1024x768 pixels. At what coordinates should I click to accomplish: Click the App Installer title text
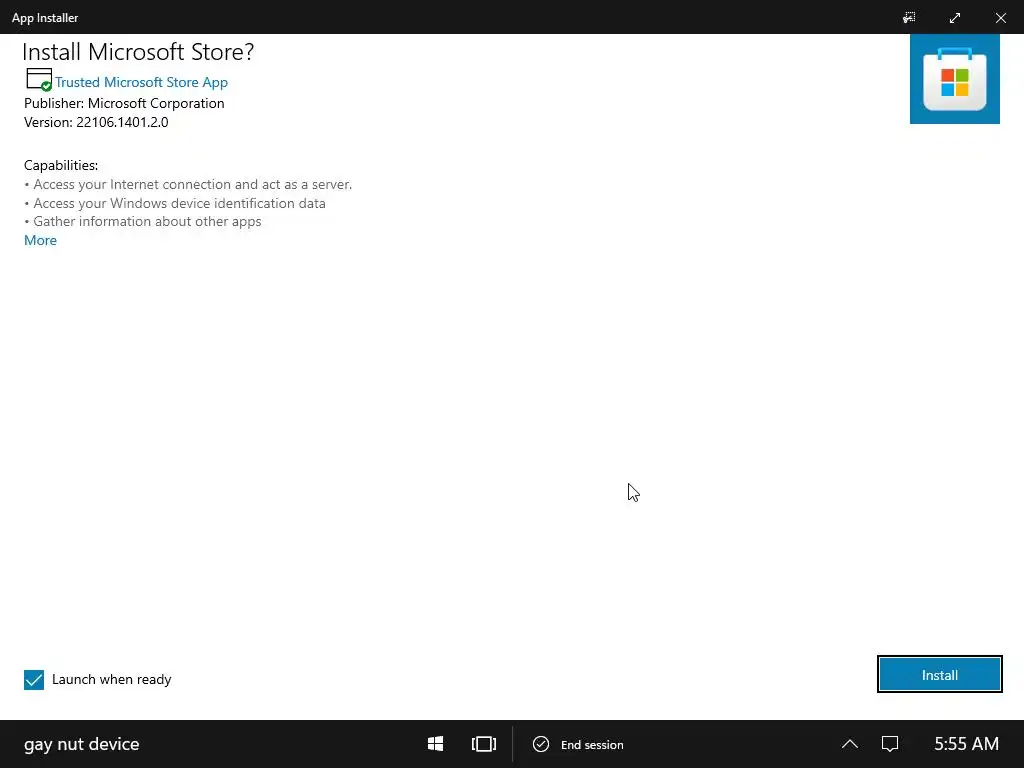[45, 18]
